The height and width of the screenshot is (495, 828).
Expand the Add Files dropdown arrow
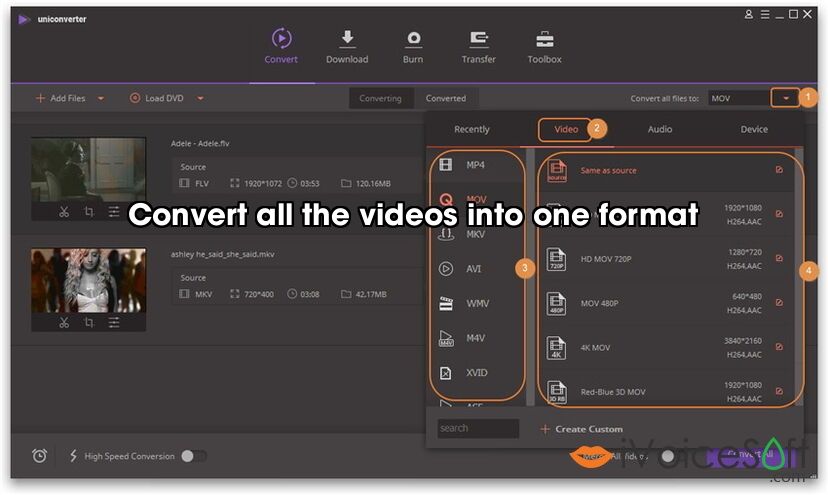[x=101, y=98]
